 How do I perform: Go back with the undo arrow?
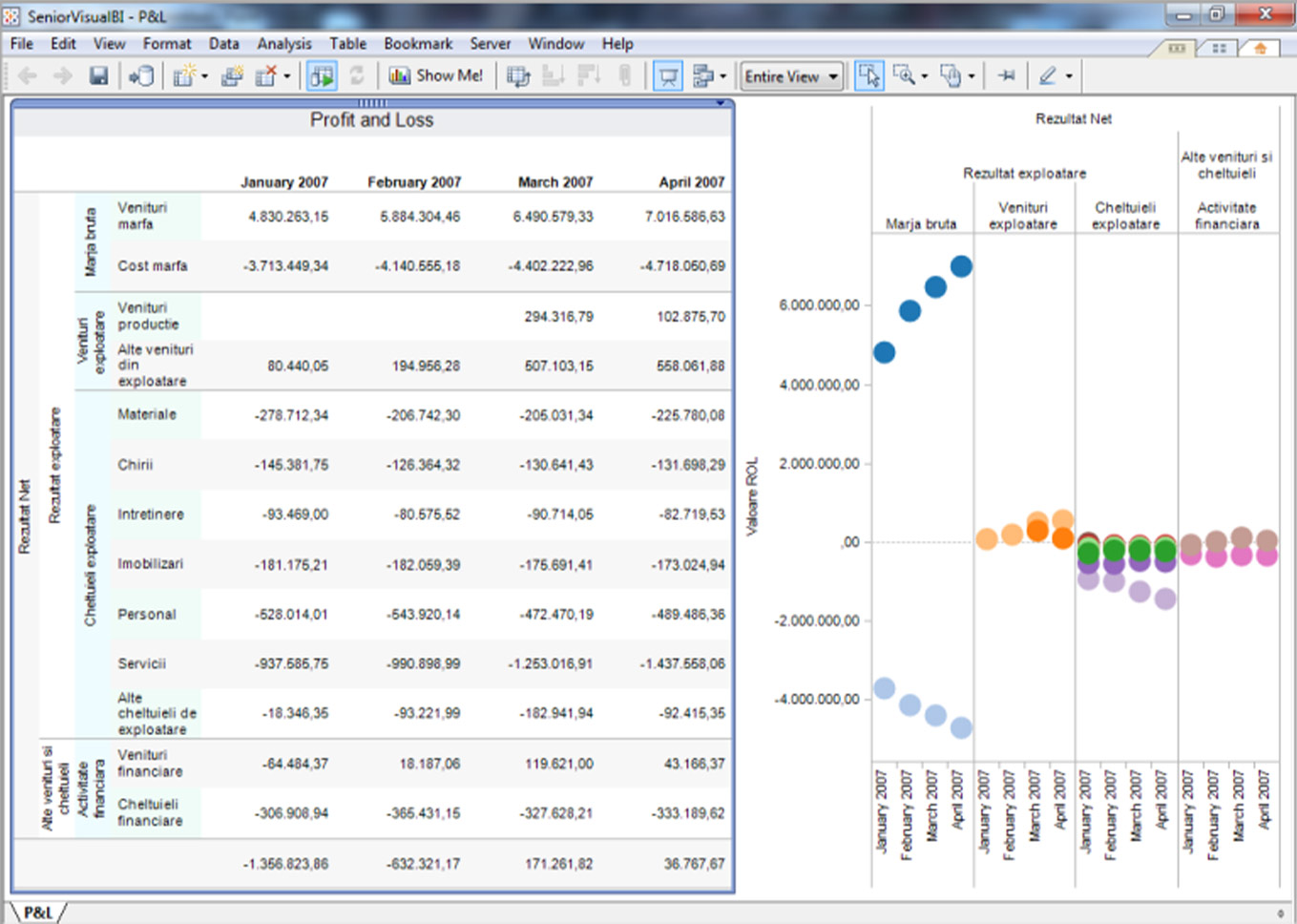[x=28, y=75]
